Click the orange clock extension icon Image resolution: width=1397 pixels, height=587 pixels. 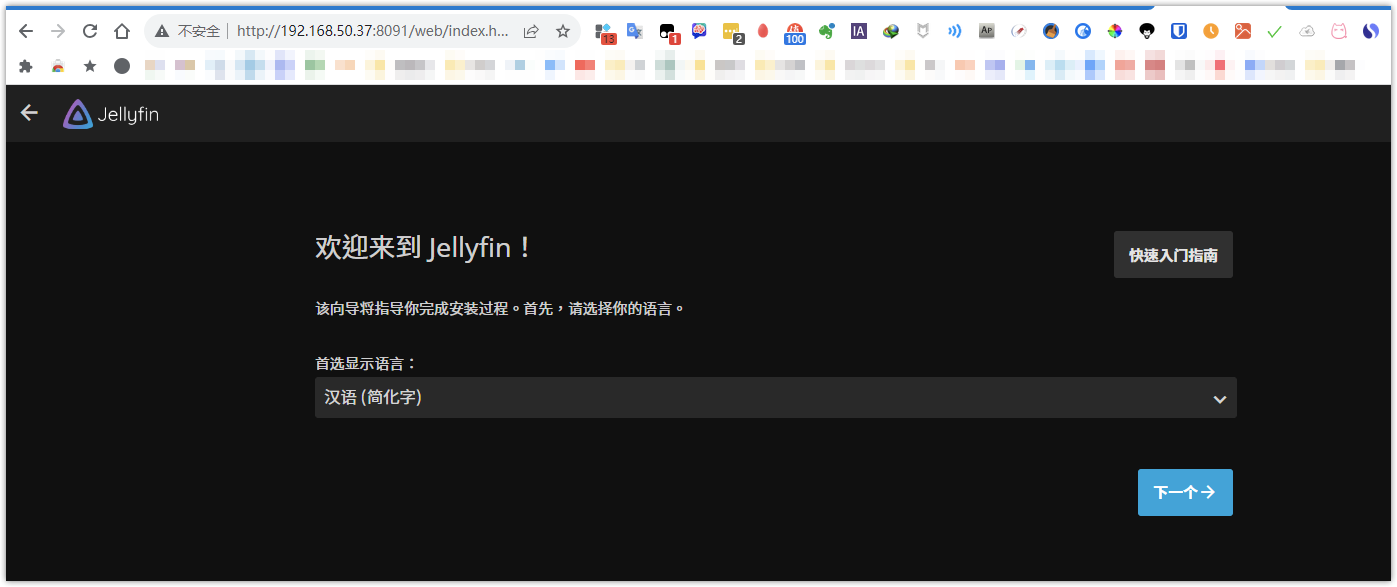point(1211,31)
